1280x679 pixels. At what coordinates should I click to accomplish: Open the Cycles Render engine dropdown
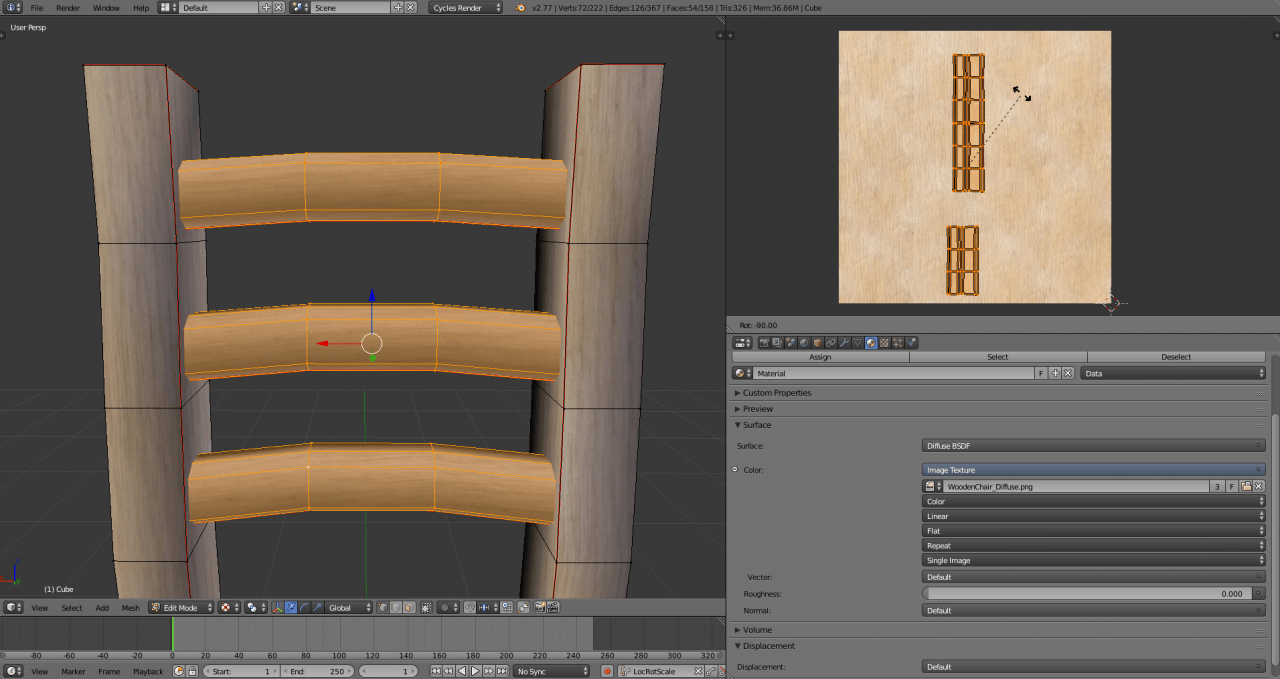pos(466,7)
